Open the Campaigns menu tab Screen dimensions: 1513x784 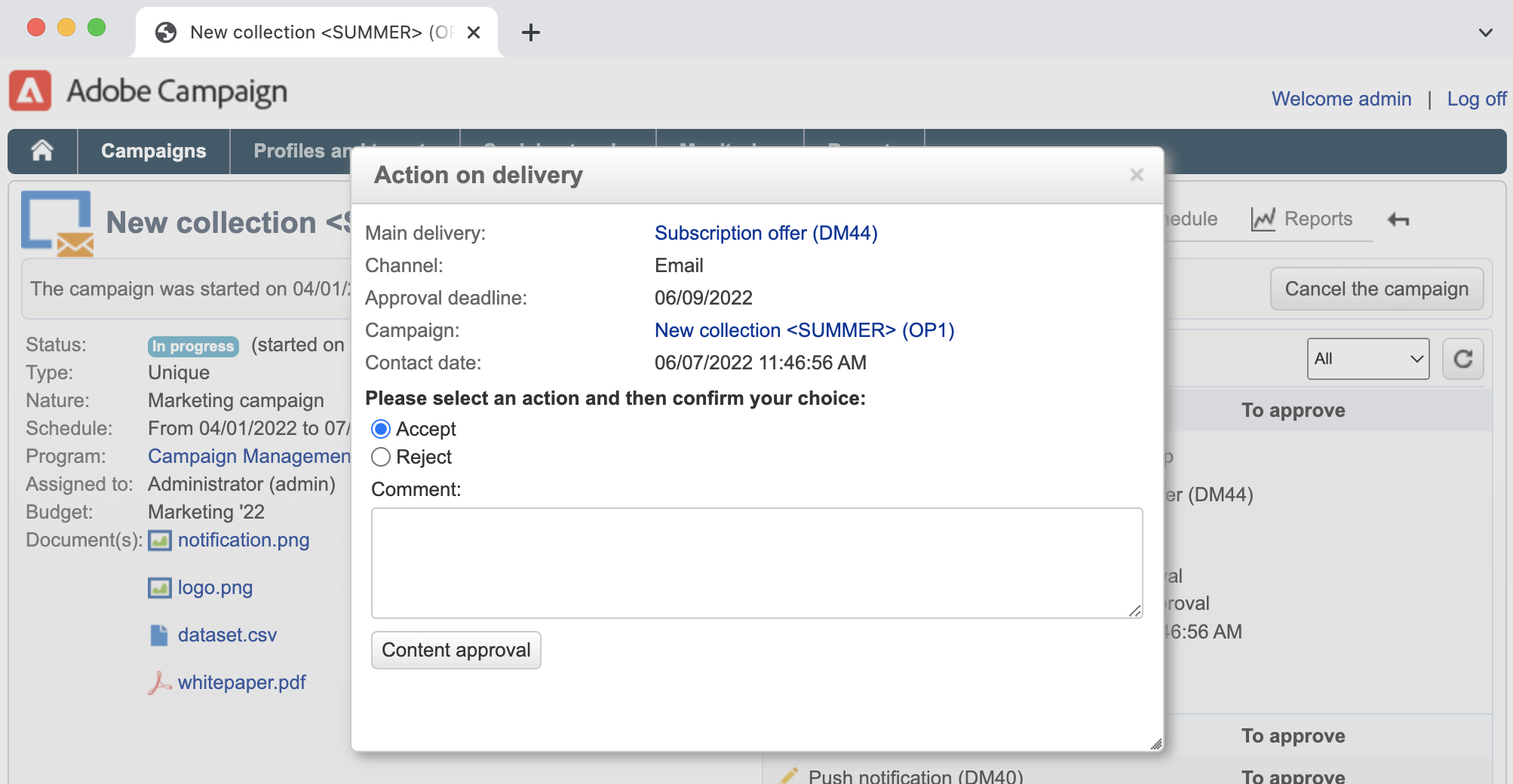pos(153,151)
